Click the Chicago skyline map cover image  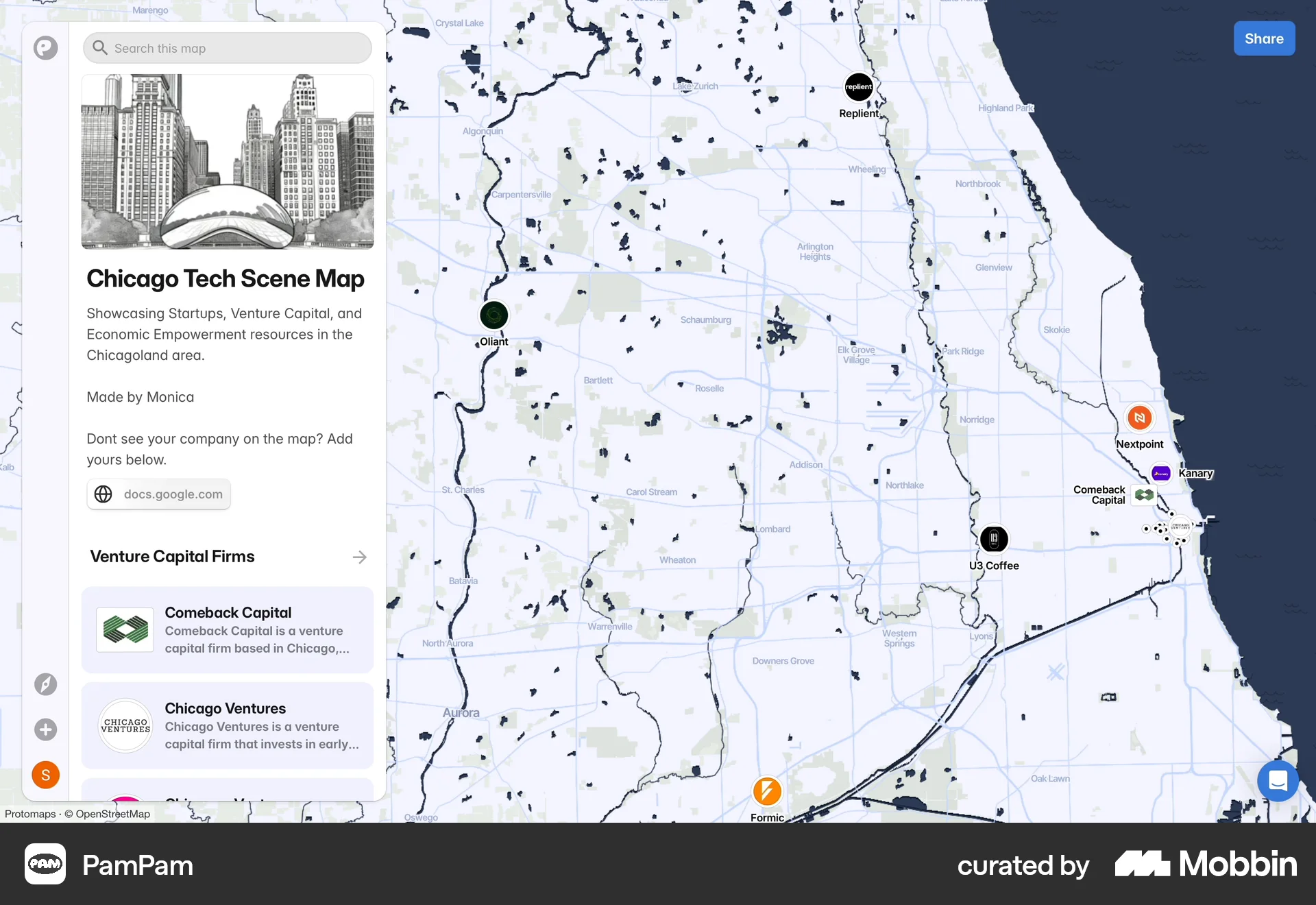click(227, 161)
